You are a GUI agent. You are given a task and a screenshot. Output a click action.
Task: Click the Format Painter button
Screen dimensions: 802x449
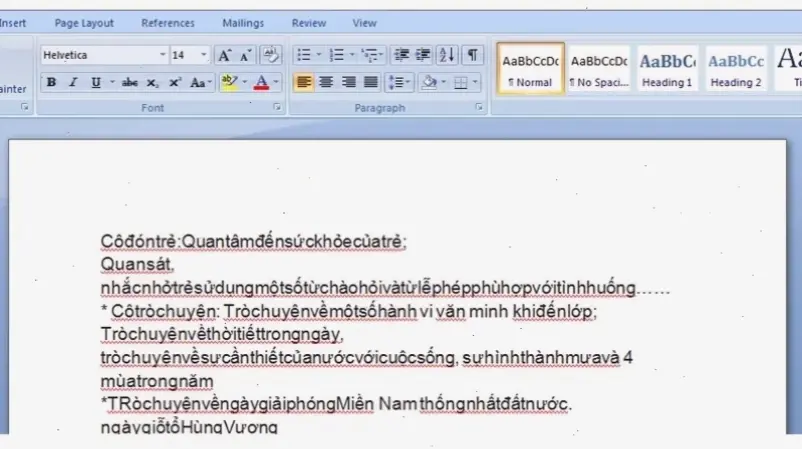13,89
